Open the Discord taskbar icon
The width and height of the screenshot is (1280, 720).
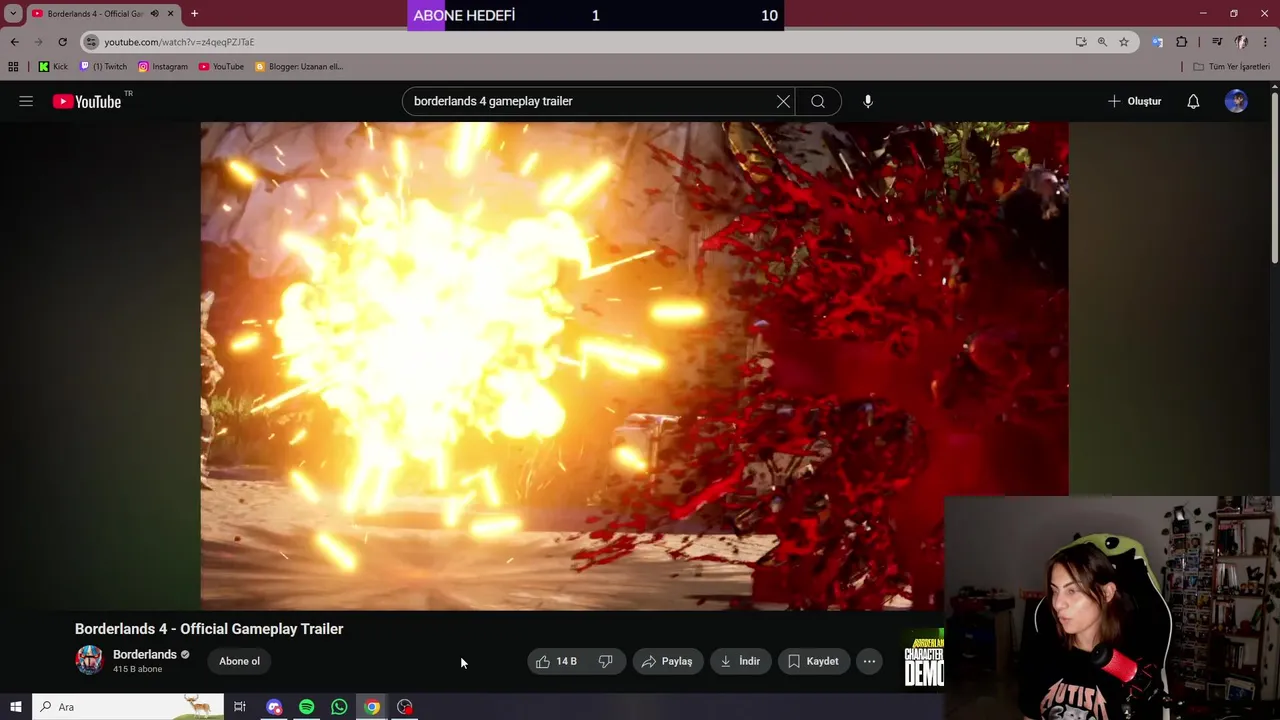274,707
